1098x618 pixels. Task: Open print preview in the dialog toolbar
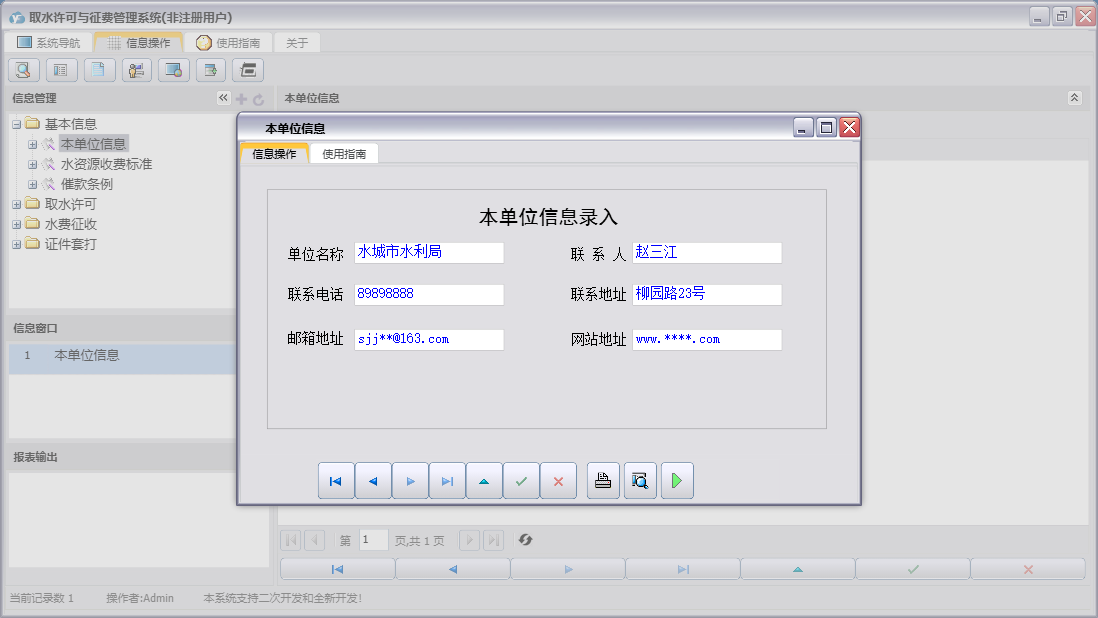tap(639, 481)
